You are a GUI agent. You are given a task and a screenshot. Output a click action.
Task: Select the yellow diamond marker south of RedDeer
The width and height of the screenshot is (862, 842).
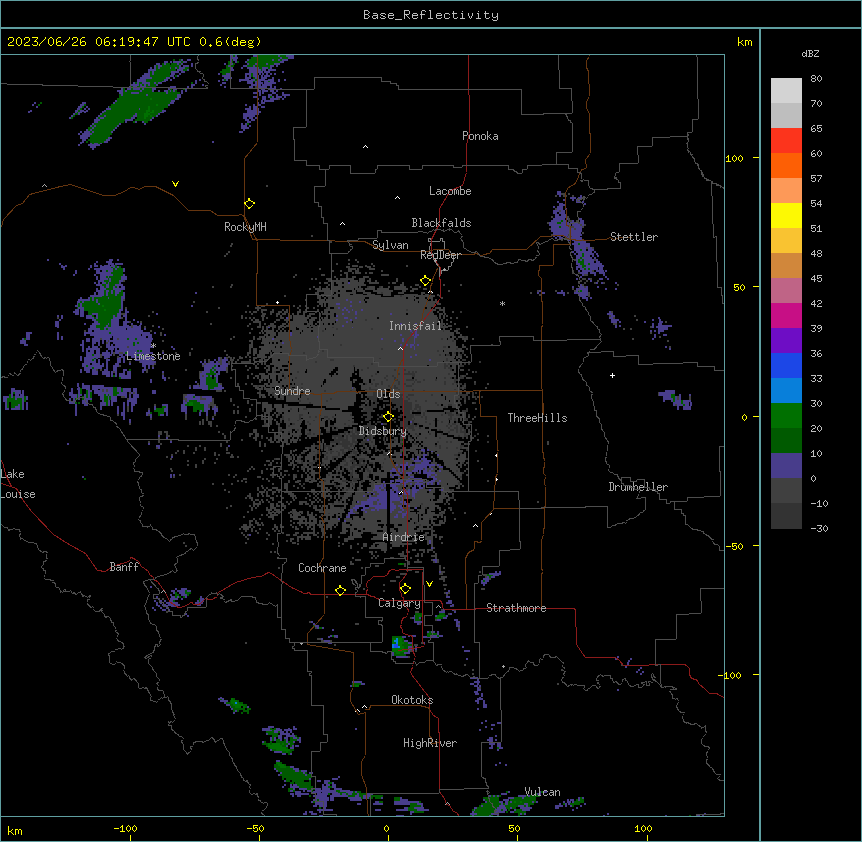[426, 281]
